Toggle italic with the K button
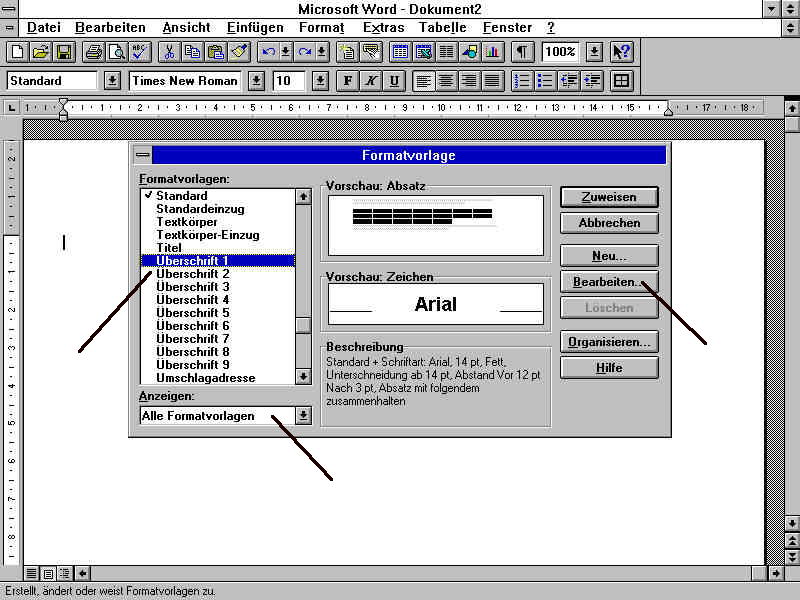This screenshot has width=800, height=600. [x=371, y=81]
